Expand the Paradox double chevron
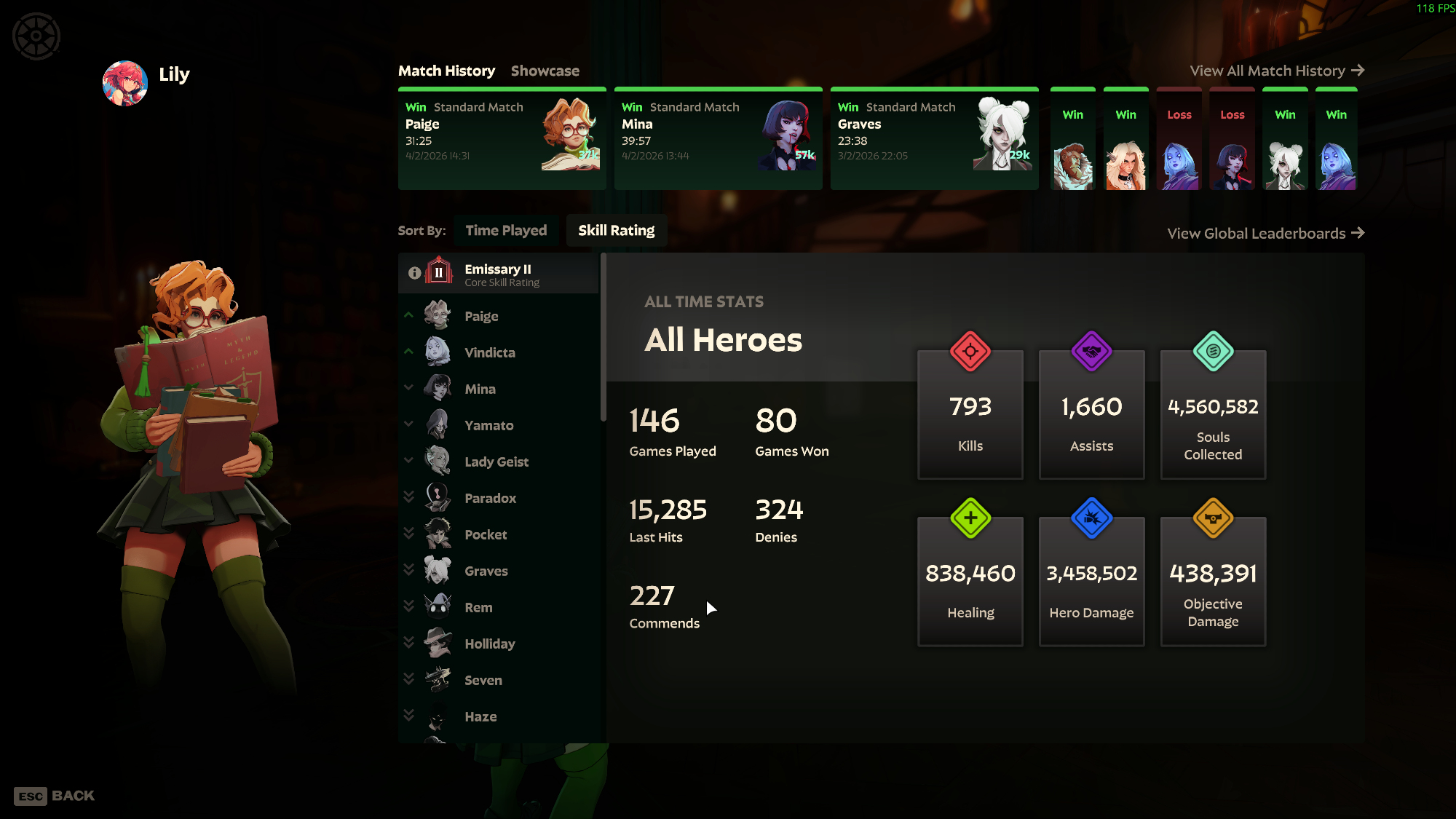Viewport: 1456px width, 819px height. coord(408,497)
